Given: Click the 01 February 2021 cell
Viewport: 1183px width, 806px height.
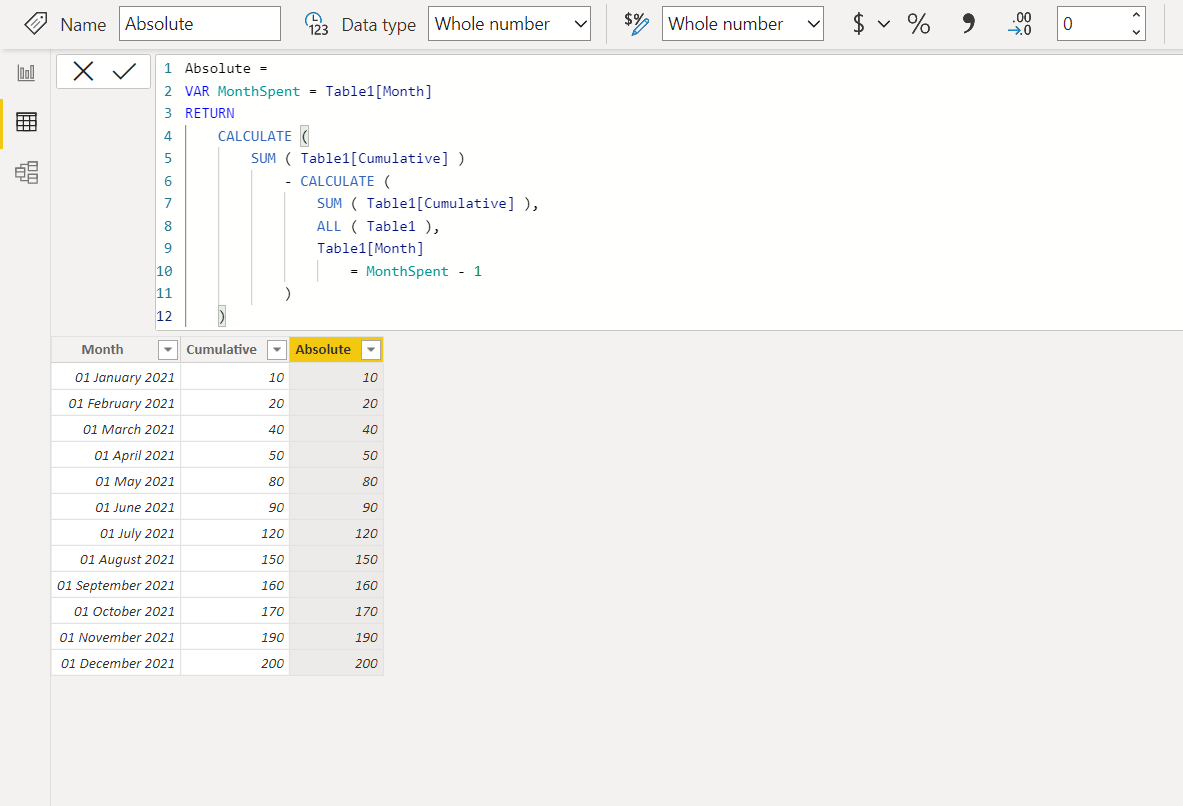Looking at the screenshot, I should (116, 403).
